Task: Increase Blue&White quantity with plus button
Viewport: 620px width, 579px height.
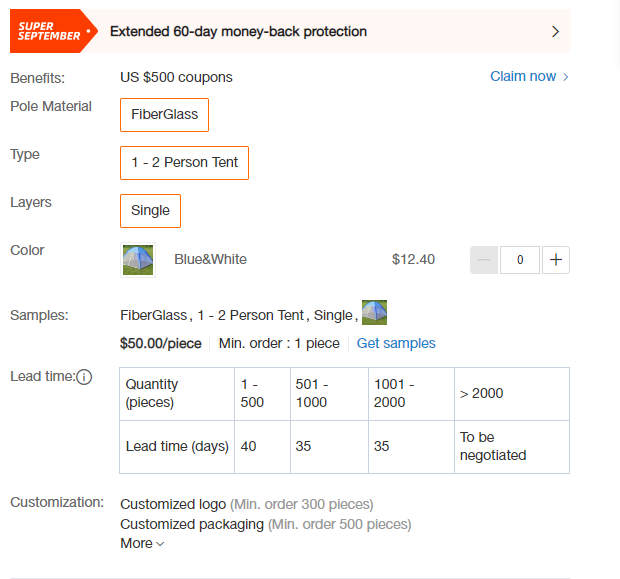Action: coord(556,260)
